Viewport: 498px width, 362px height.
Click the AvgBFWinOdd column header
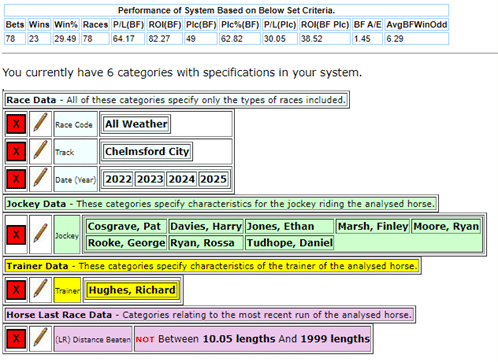pyautogui.click(x=417, y=24)
